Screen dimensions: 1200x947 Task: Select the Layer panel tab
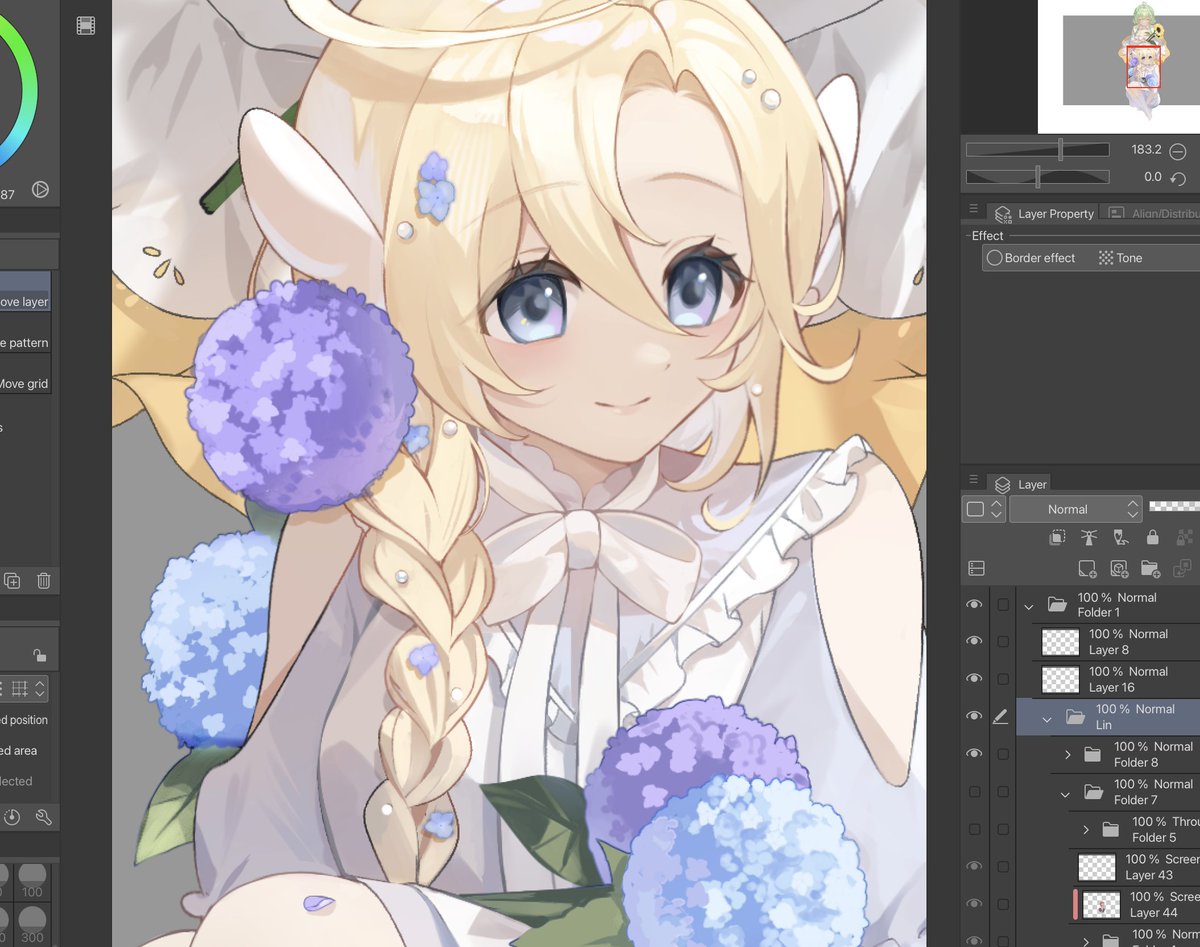(1020, 484)
